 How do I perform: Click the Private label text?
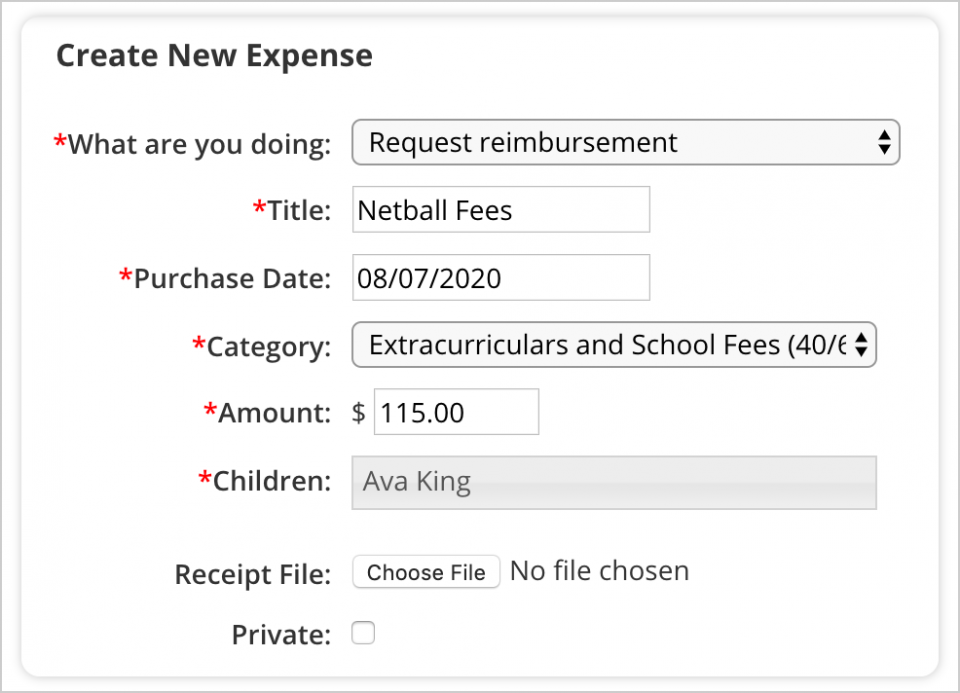(282, 635)
